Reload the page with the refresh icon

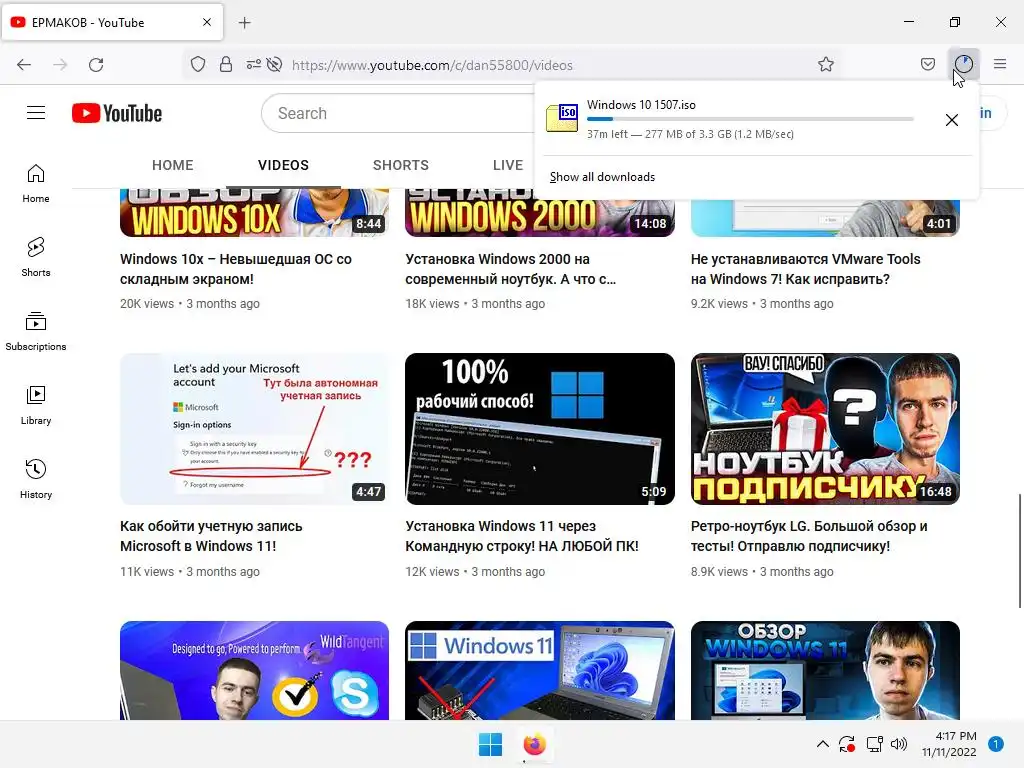click(96, 65)
